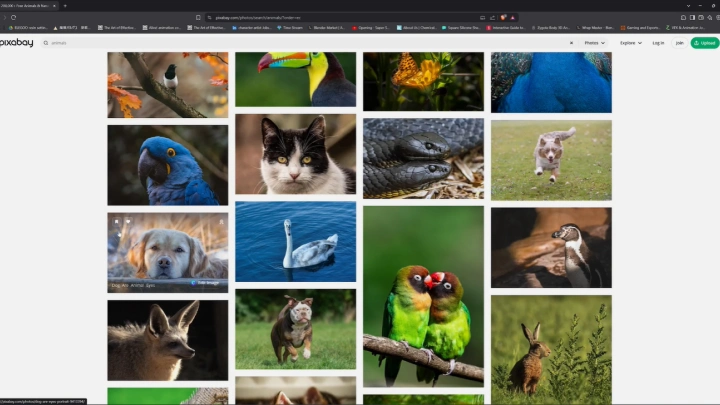720x405 pixels.
Task: Click the Log in link
Action: click(658, 43)
